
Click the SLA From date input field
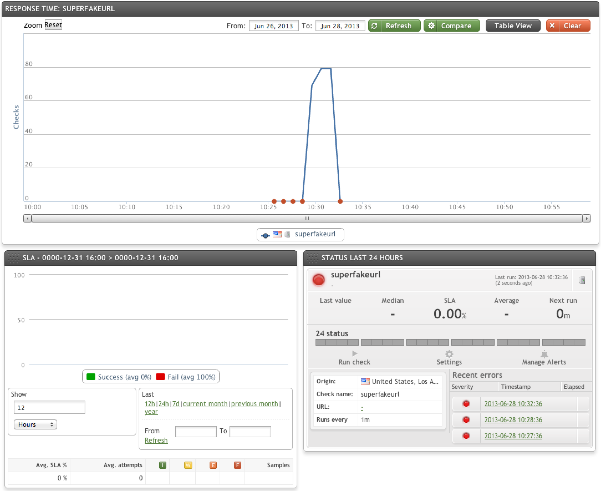pyautogui.click(x=195, y=431)
